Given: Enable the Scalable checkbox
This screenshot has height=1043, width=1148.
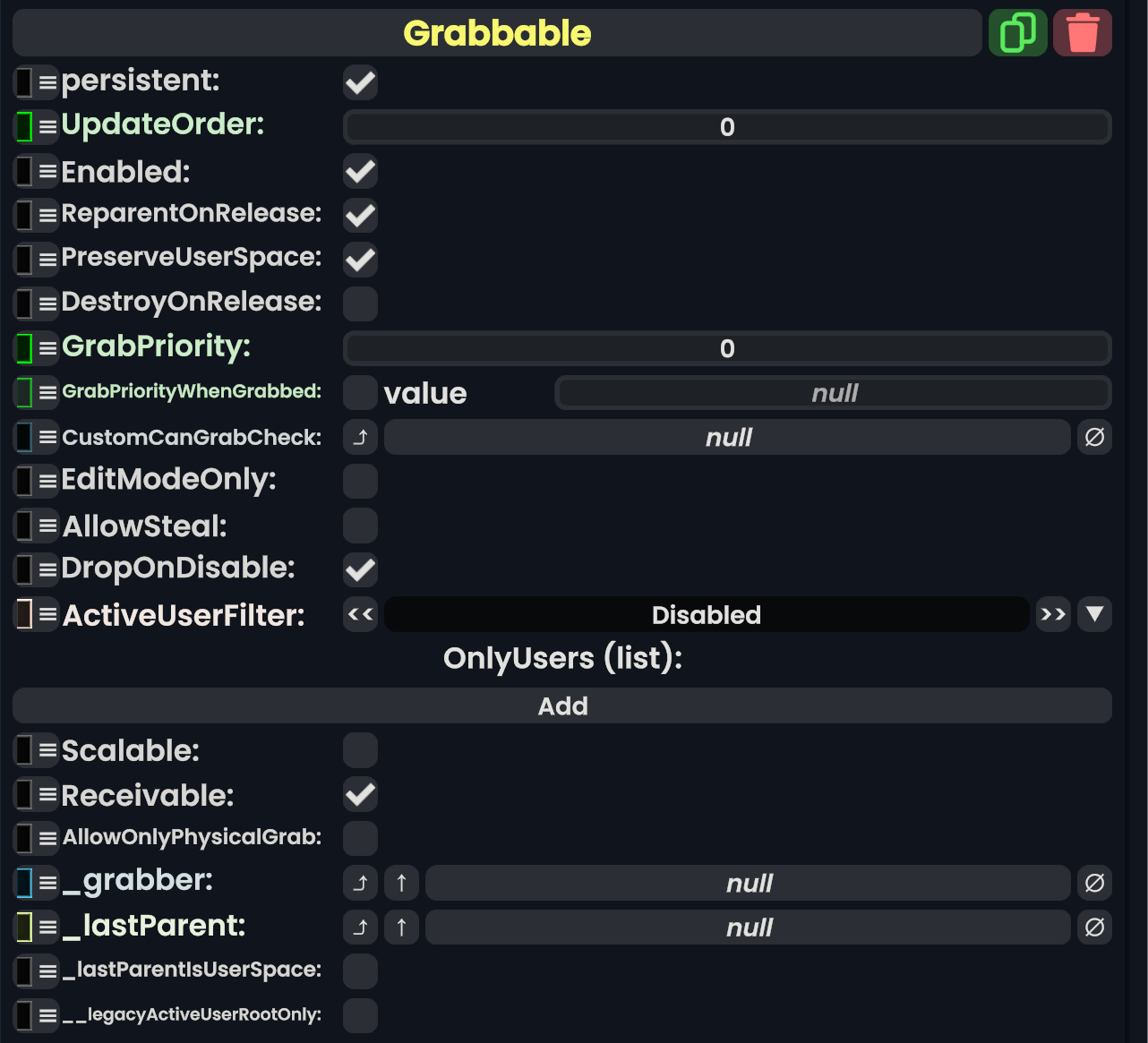Looking at the screenshot, I should click(x=360, y=750).
